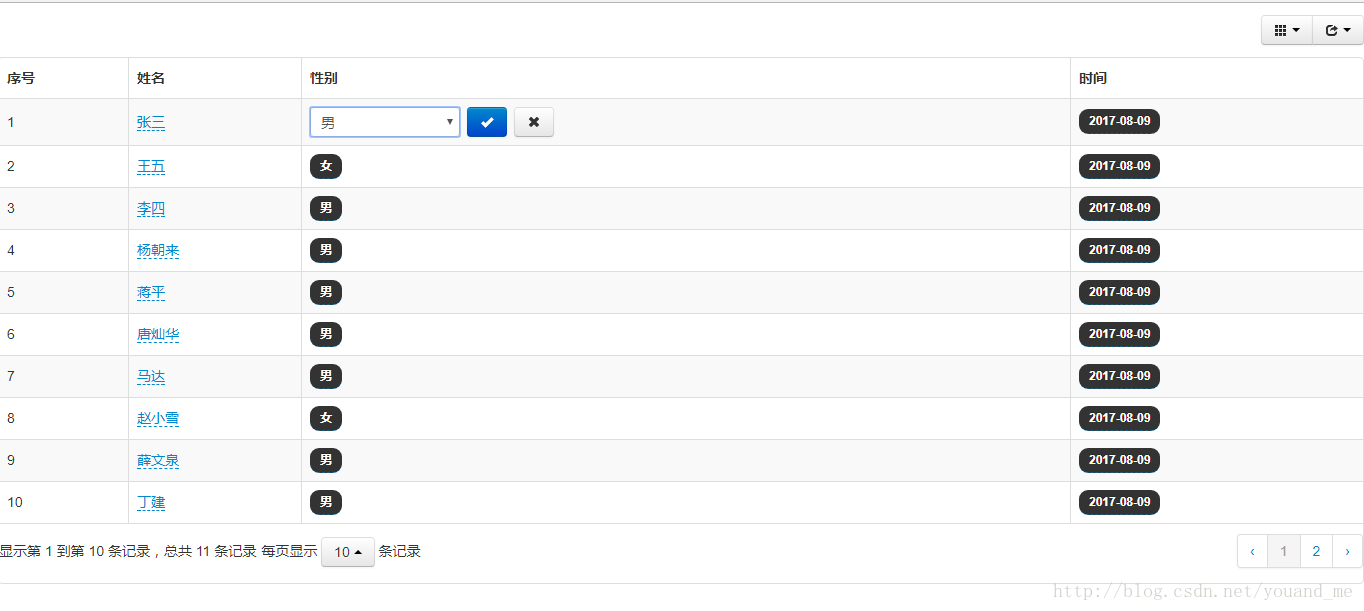Click the 2017-08-09 date badge in row 7
The width and height of the screenshot is (1364, 611).
tap(1119, 376)
